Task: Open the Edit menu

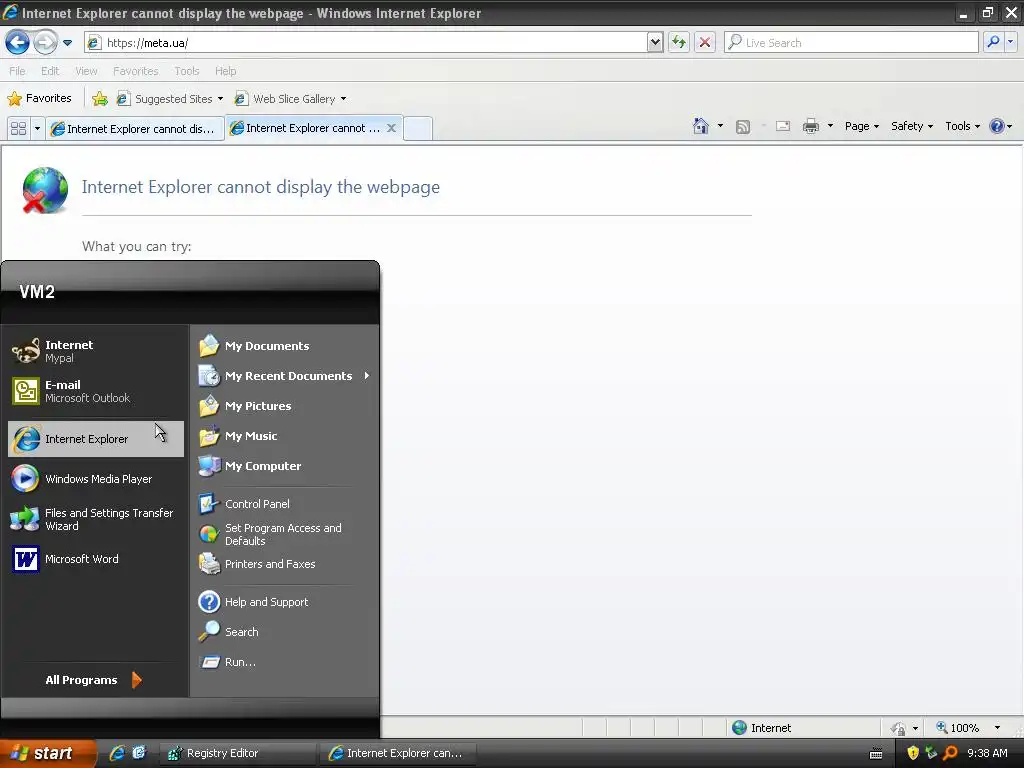Action: click(50, 71)
